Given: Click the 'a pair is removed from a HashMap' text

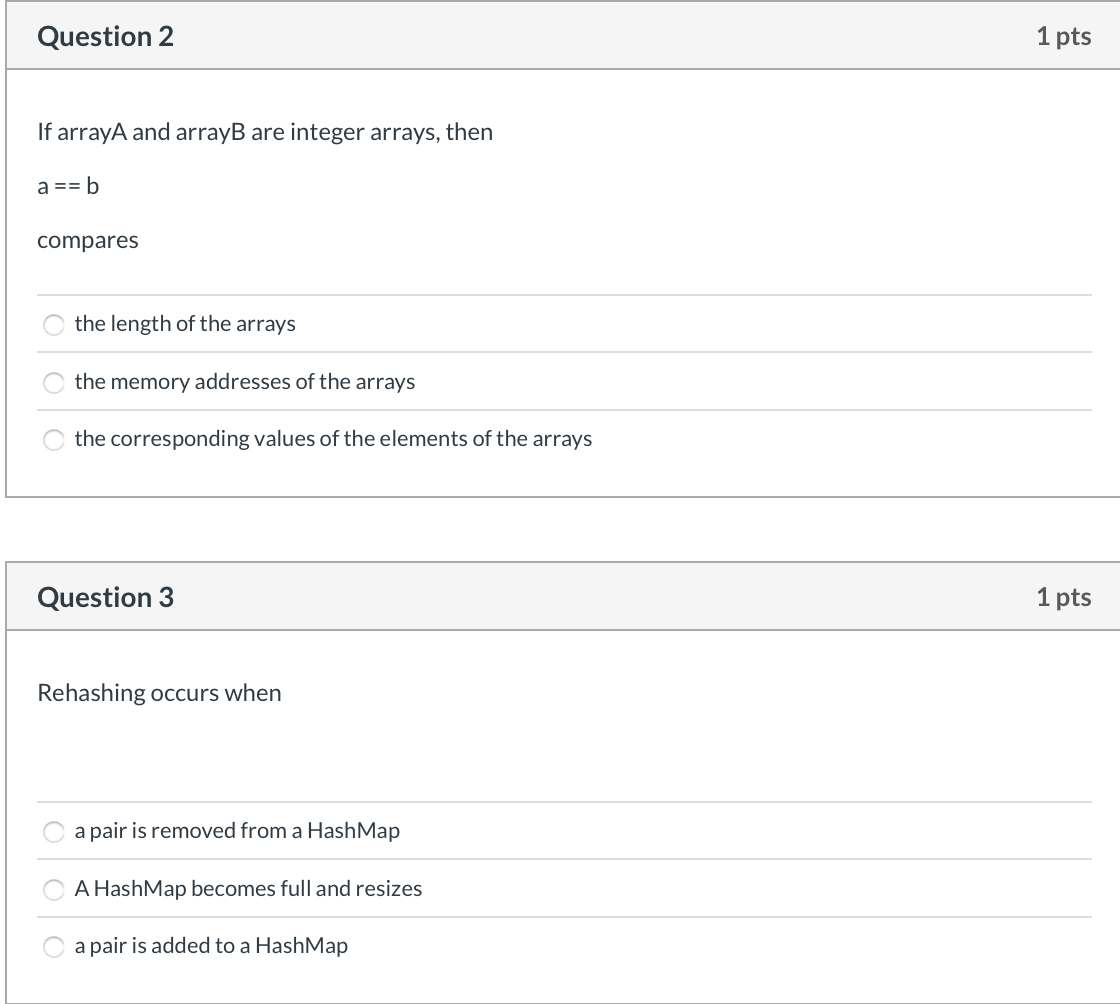Looking at the screenshot, I should click(x=237, y=830).
